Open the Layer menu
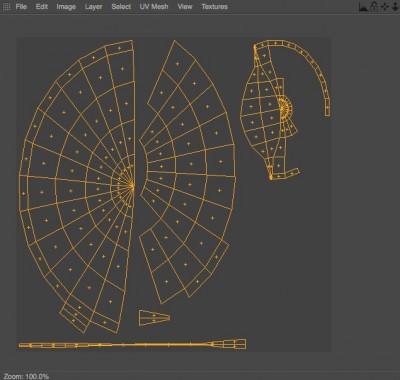 [93, 7]
